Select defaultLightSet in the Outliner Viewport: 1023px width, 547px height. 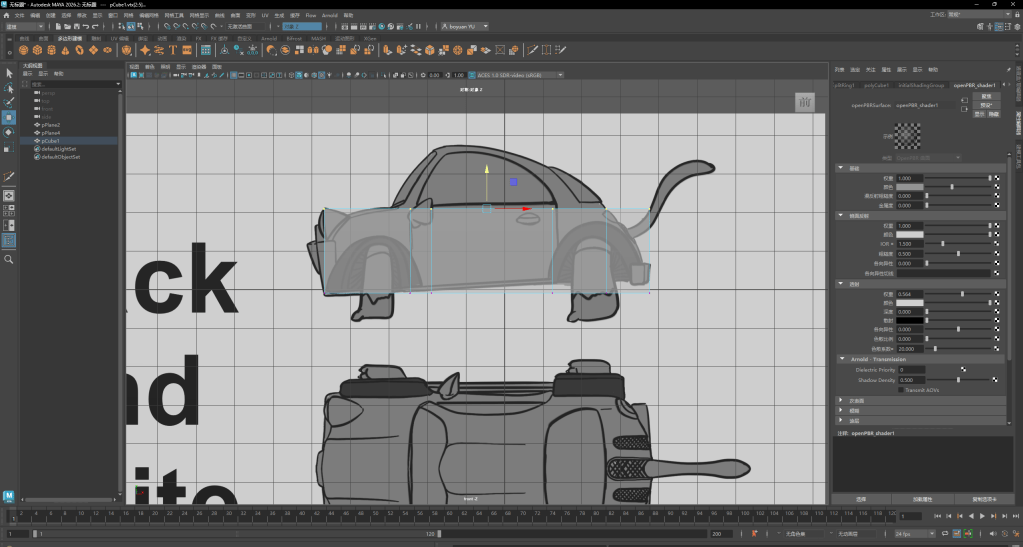point(60,149)
